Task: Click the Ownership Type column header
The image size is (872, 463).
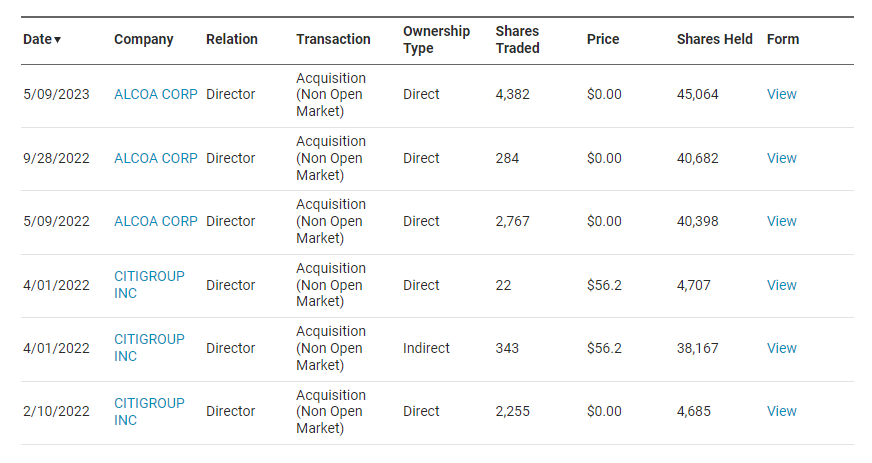Action: click(437, 39)
